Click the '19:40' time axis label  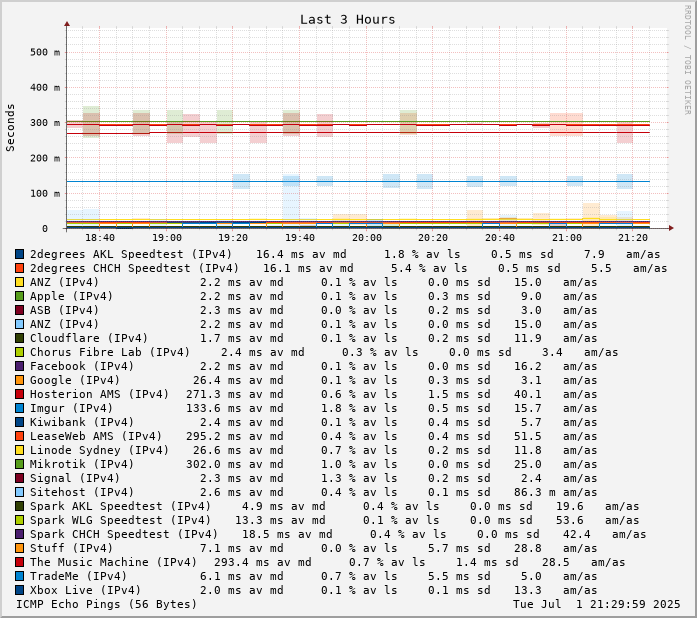300,238
